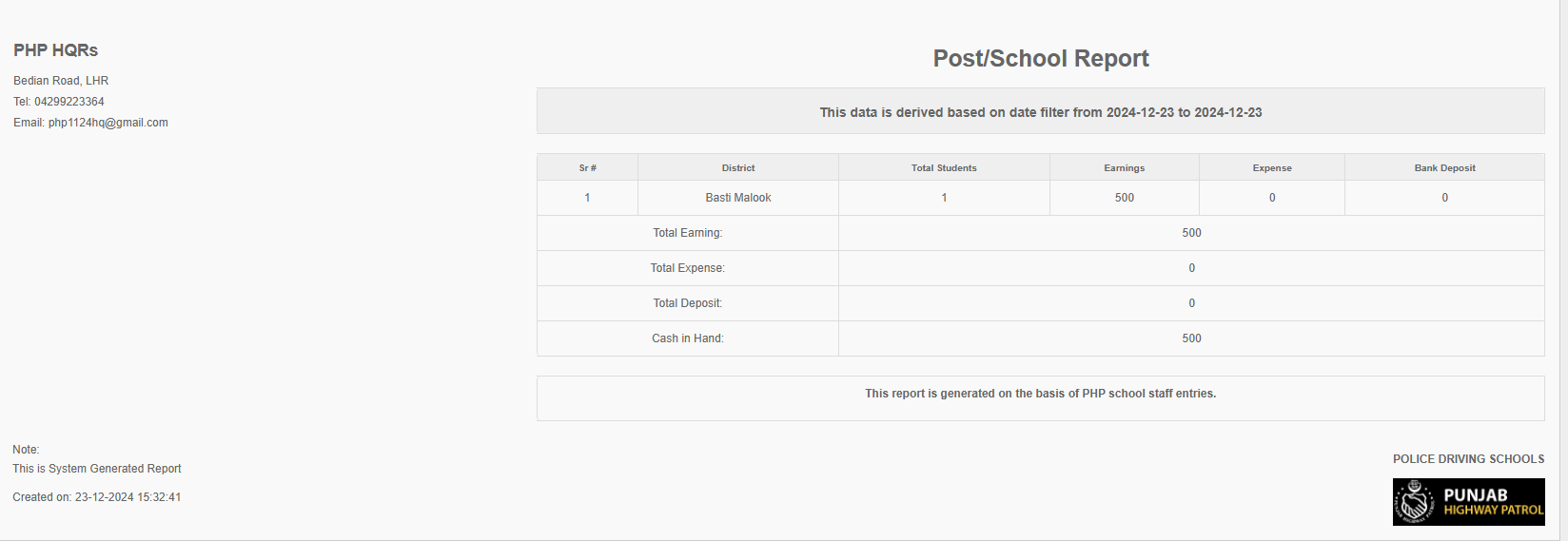
Task: Click the telephone number 04299223364
Action: 69,102
